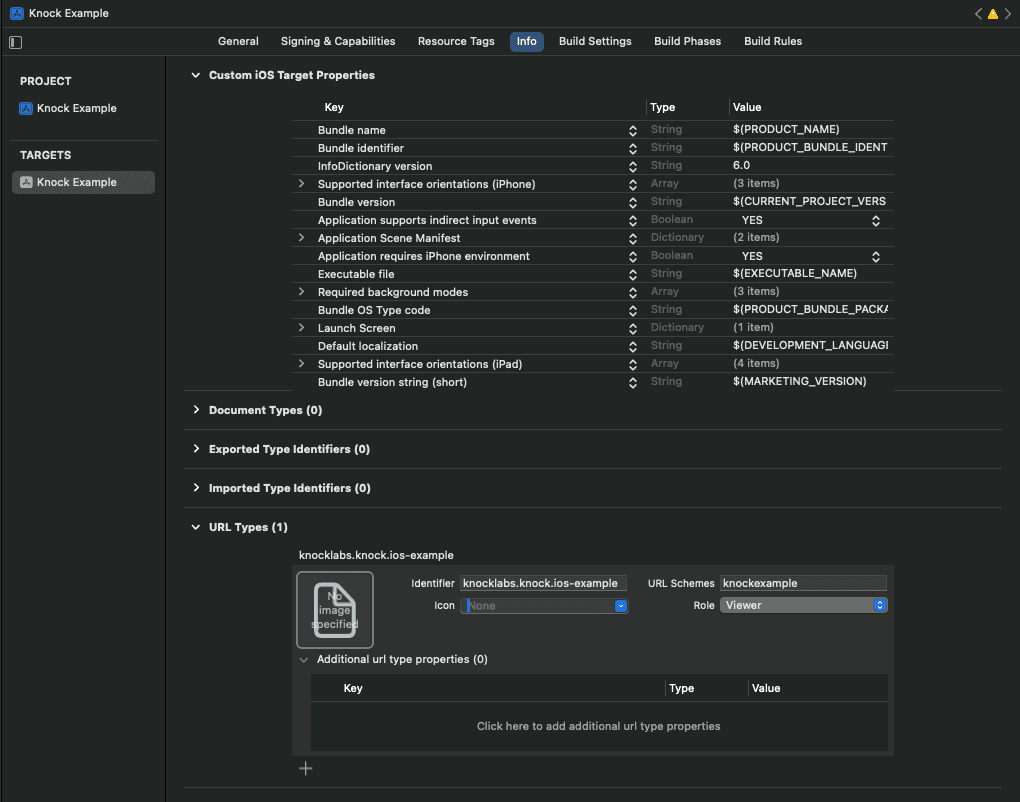Open the type selector on the Bundle name row
The image size is (1020, 802).
coord(632,129)
